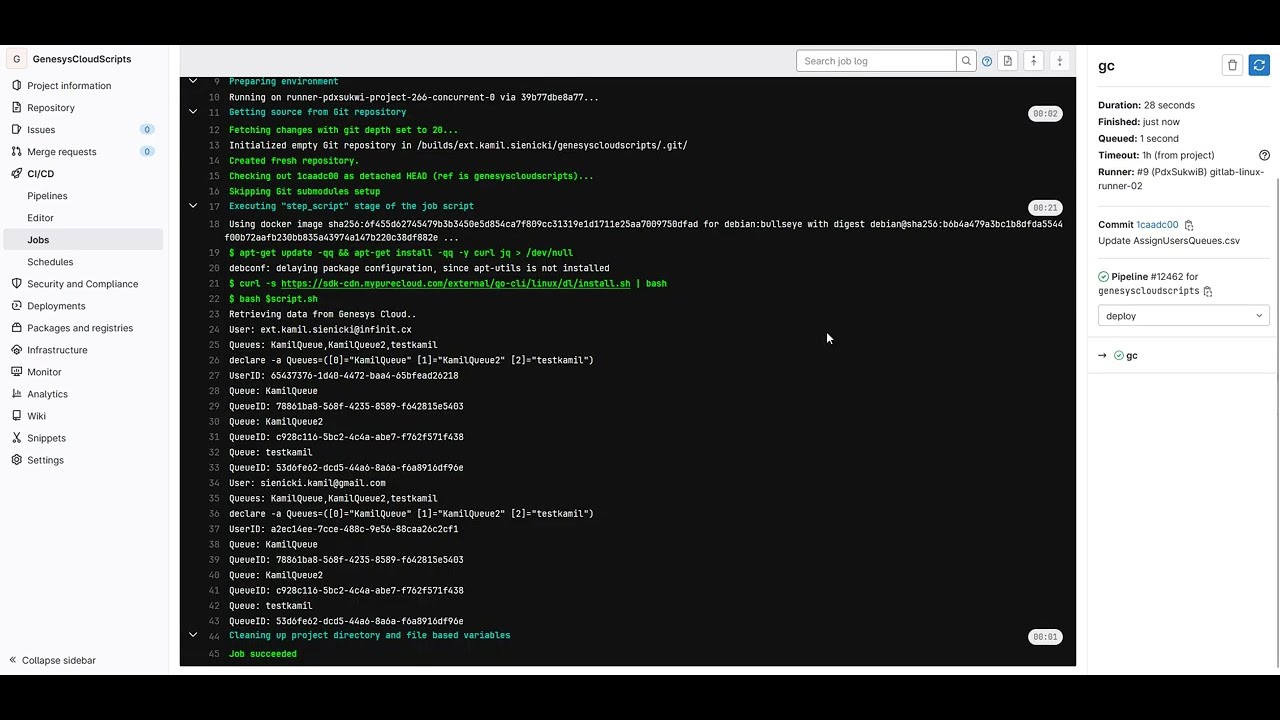Open the job log search help icon
Screen dimensions: 1280x720
[987, 61]
